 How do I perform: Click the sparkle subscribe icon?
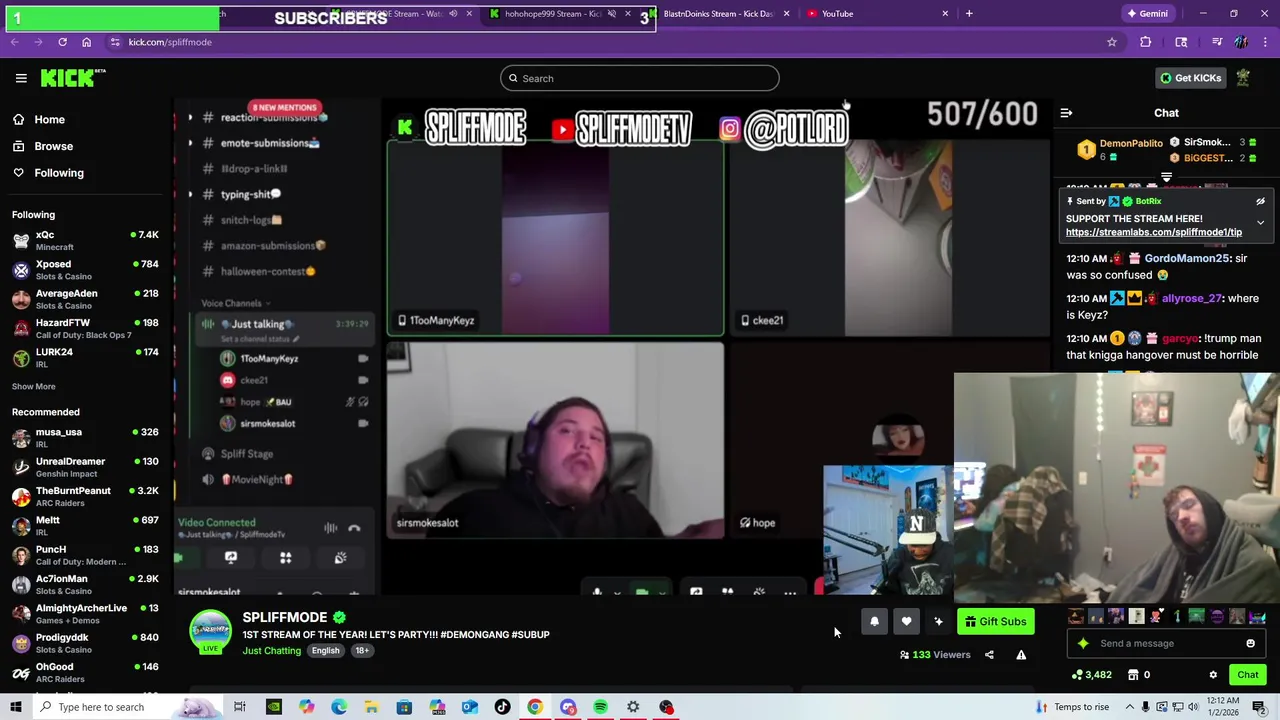coord(938,622)
